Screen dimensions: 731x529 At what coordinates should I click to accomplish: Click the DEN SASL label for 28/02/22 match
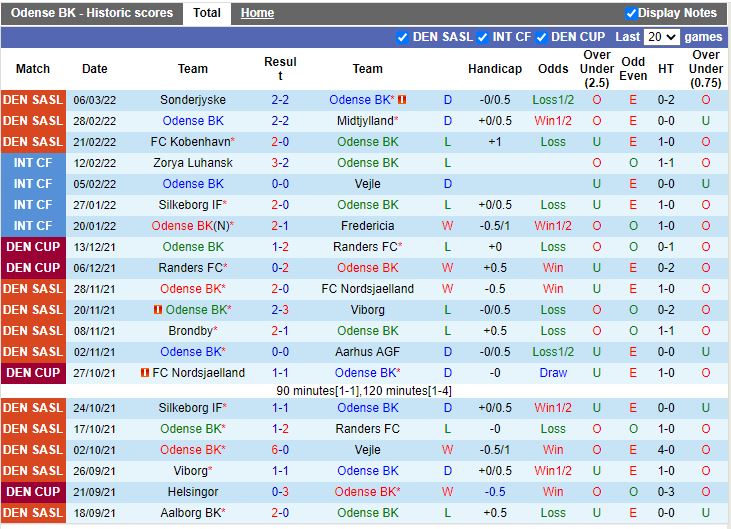33,121
